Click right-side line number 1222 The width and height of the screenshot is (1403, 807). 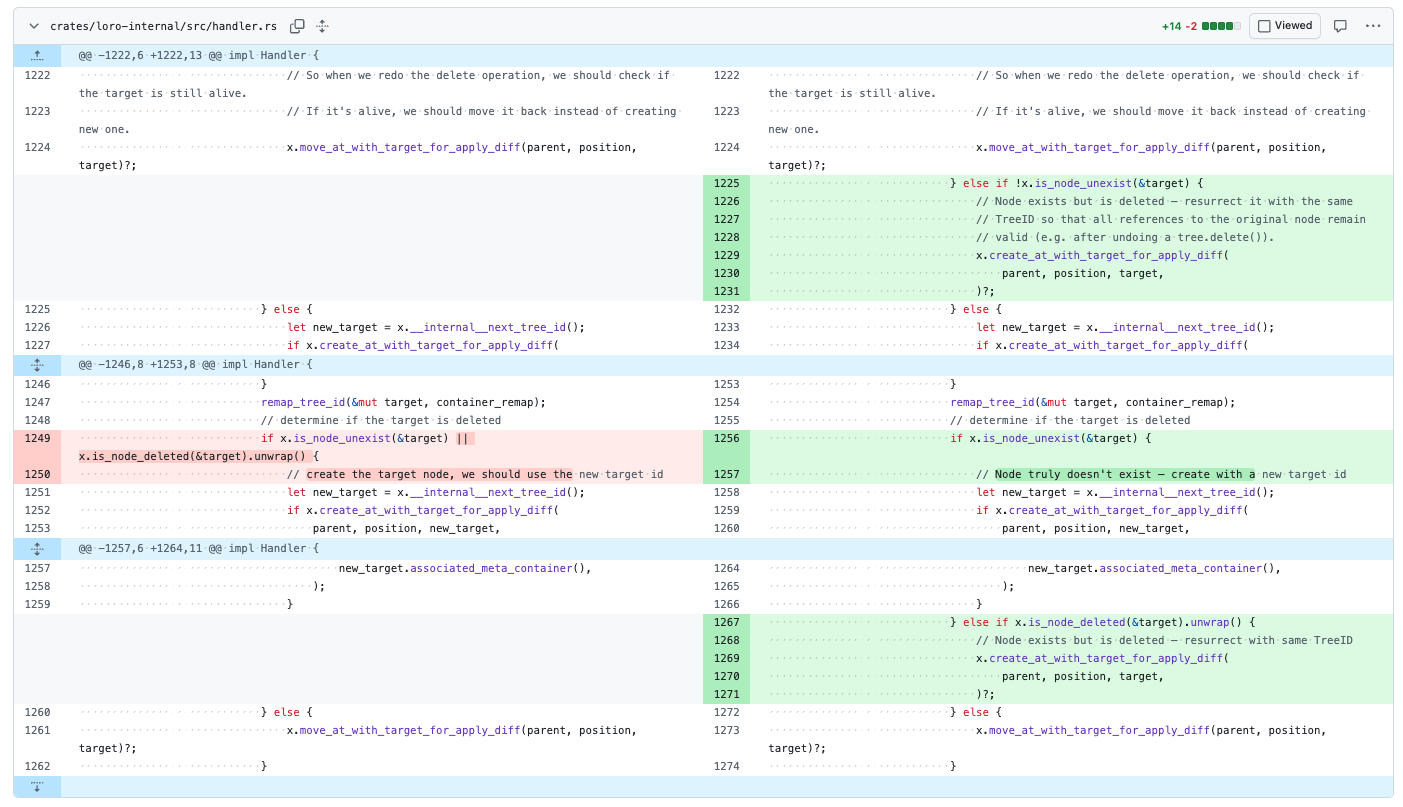pyautogui.click(x=726, y=76)
